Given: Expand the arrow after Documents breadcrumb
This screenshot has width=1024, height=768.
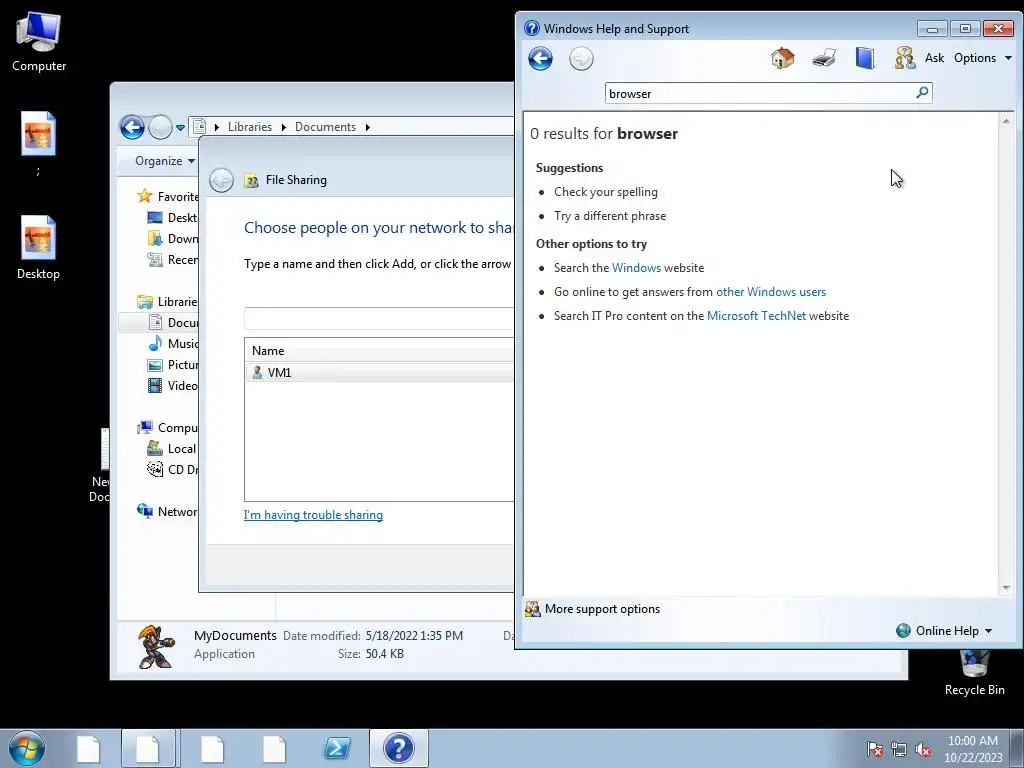Looking at the screenshot, I should (x=368, y=127).
